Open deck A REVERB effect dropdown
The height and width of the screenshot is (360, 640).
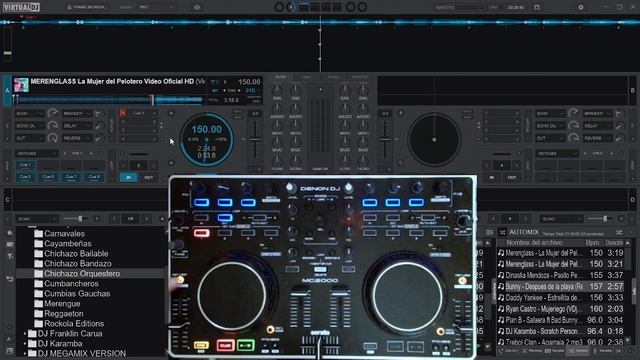coord(77,138)
